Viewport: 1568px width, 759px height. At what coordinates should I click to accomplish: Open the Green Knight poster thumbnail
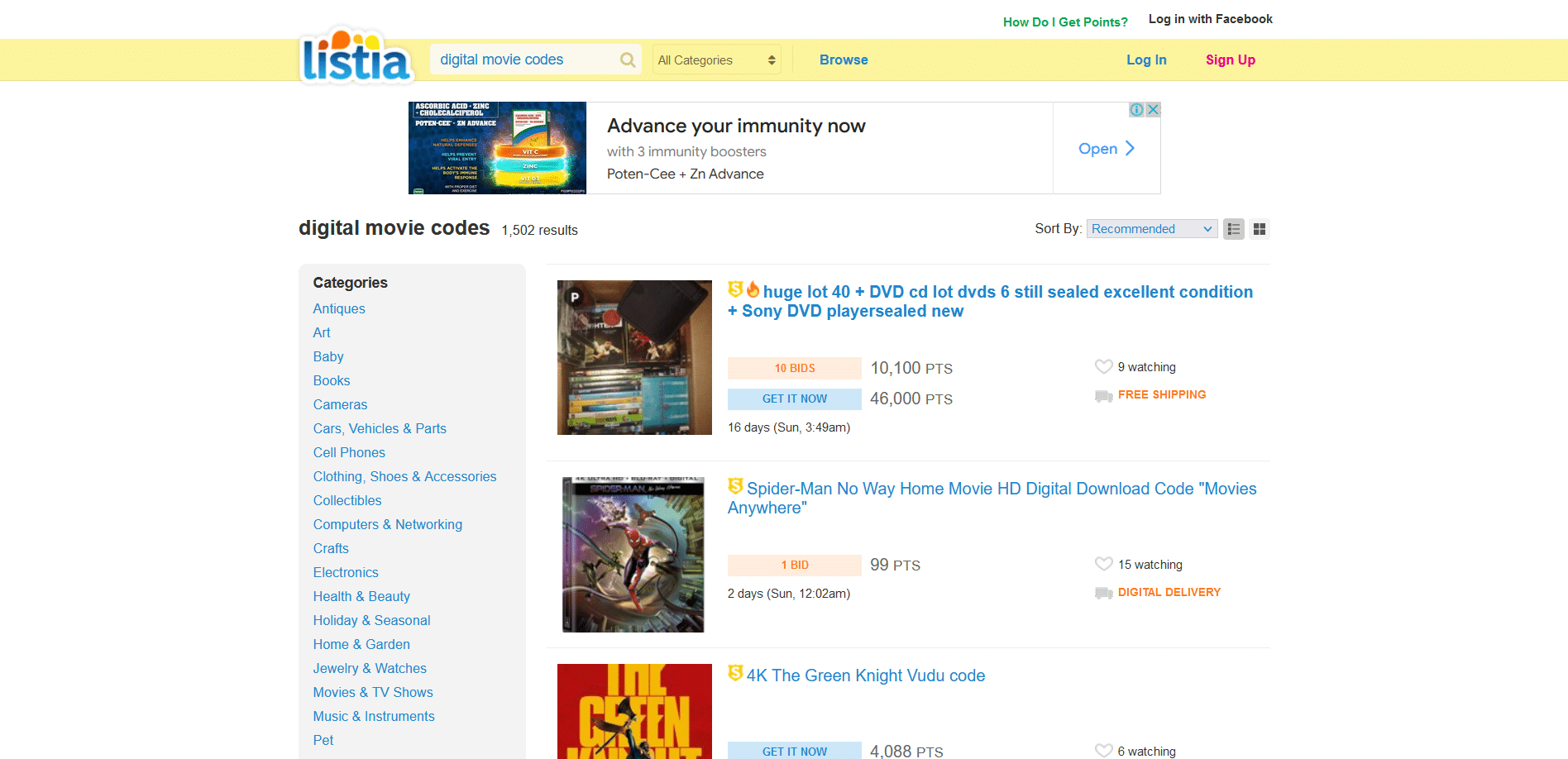click(x=634, y=711)
